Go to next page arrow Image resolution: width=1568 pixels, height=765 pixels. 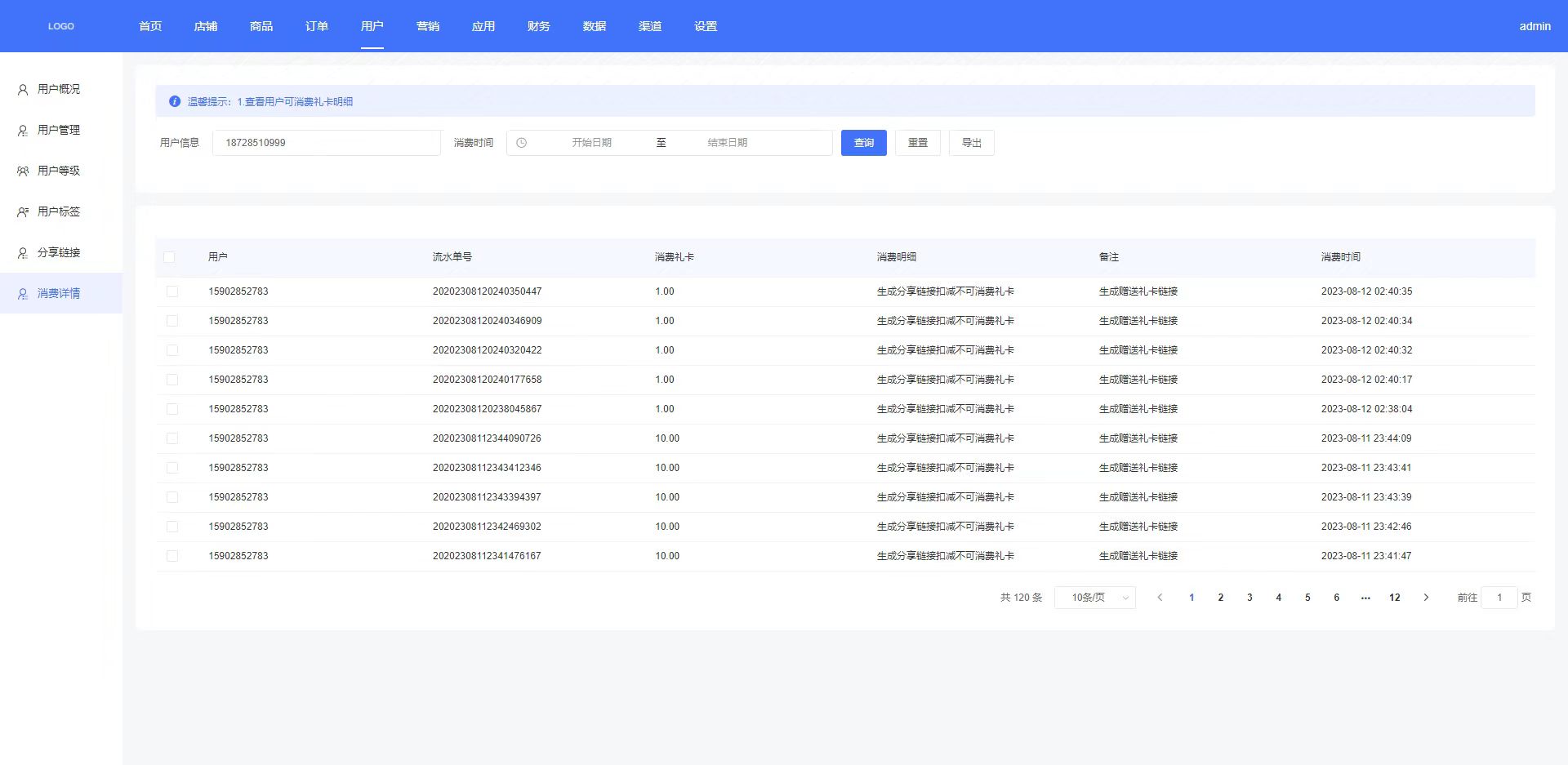coord(1426,598)
